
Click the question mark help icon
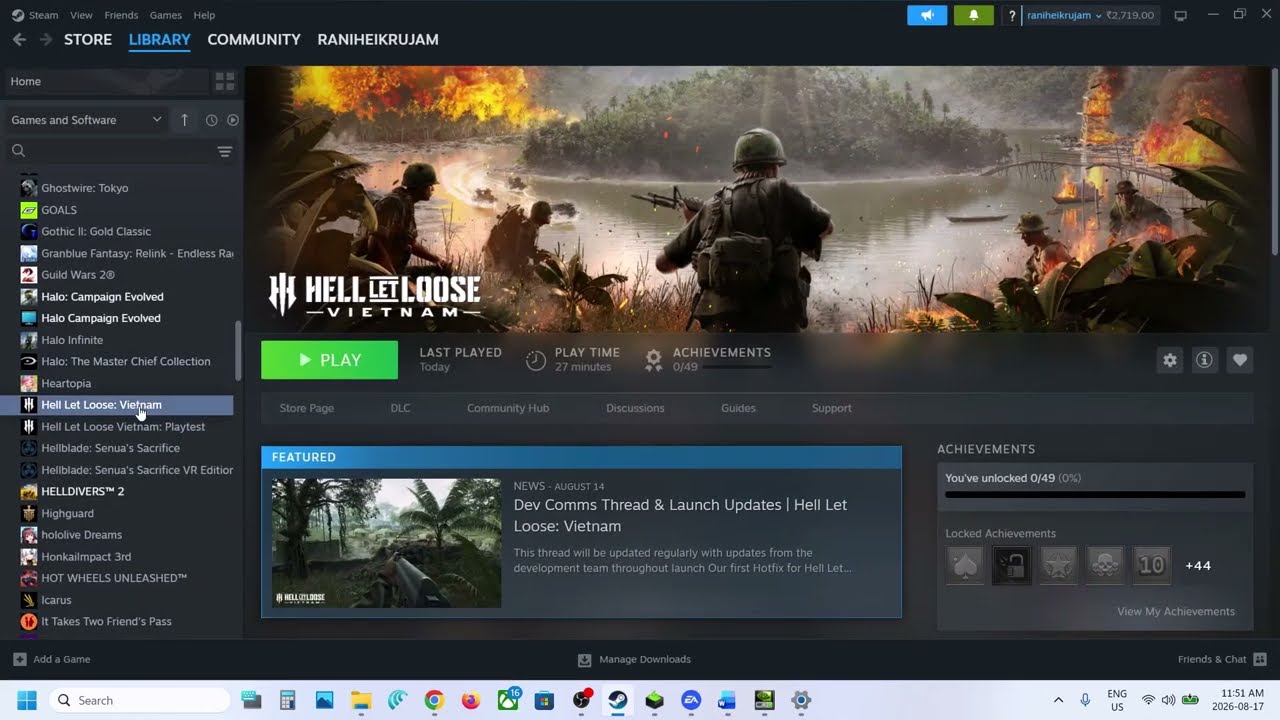click(x=1012, y=15)
